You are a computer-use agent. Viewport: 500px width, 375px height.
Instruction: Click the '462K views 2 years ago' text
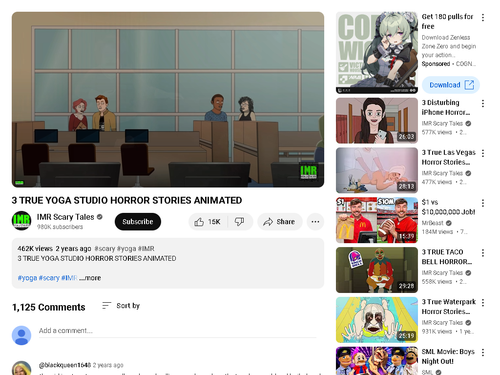point(54,249)
